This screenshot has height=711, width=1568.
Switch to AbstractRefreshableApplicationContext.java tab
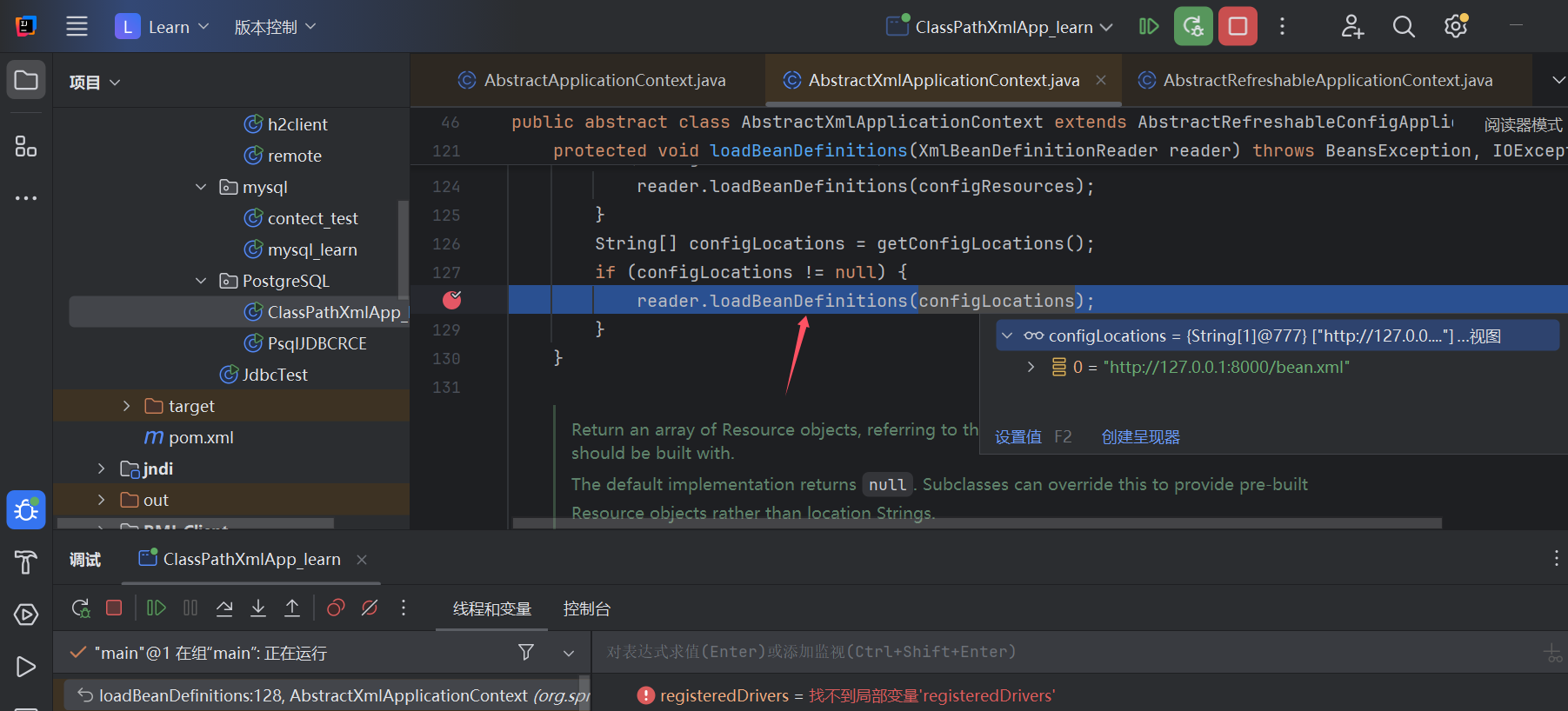(x=1316, y=80)
